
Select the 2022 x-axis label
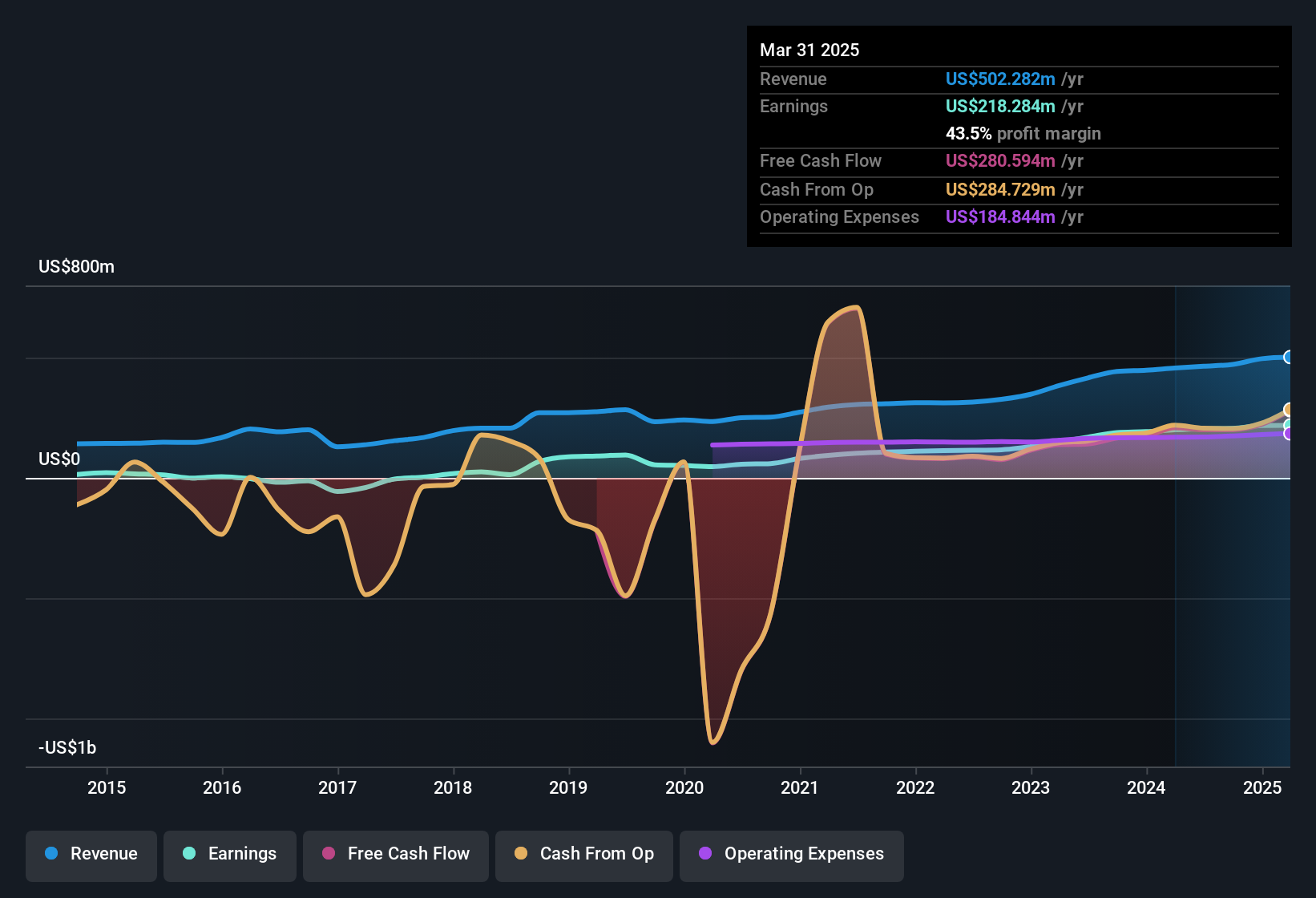click(x=915, y=787)
